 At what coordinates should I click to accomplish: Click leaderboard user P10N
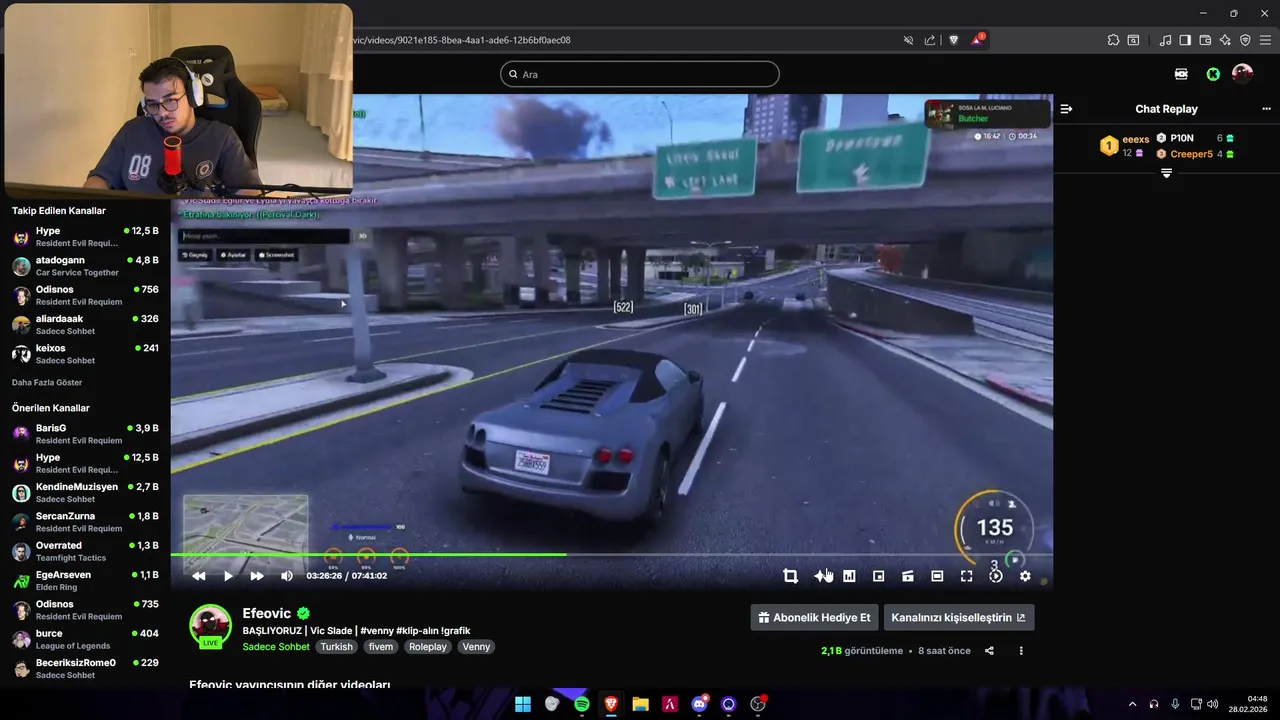(1182, 138)
